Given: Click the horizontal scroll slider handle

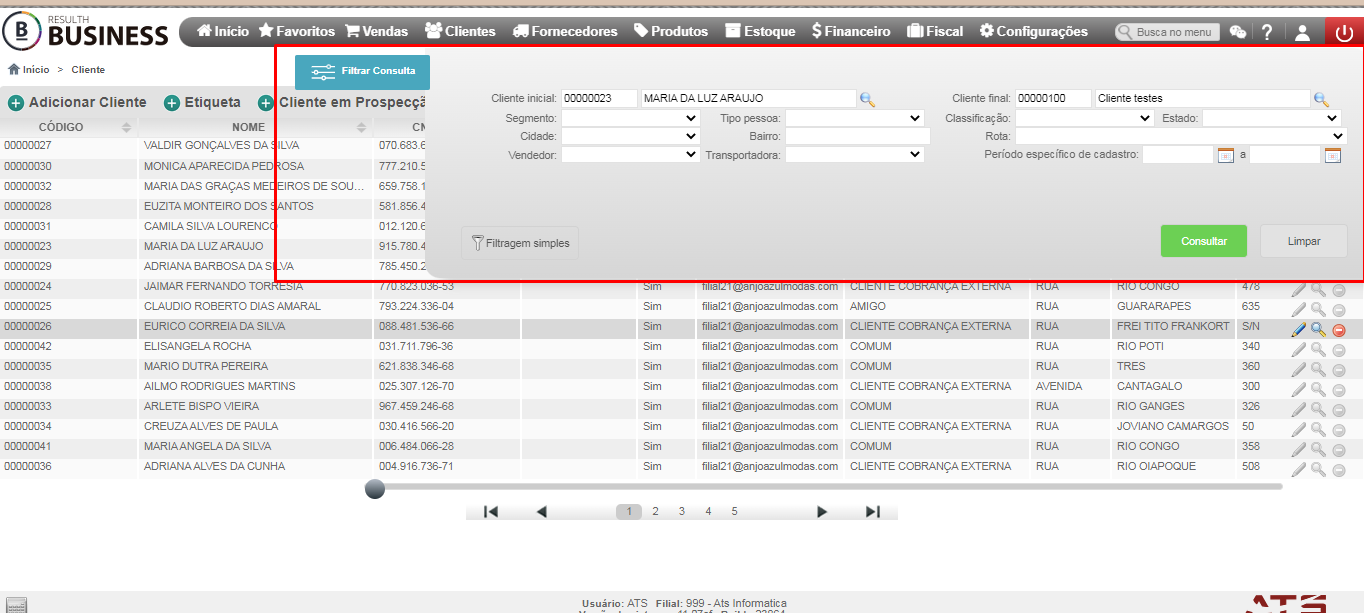Looking at the screenshot, I should (x=375, y=489).
